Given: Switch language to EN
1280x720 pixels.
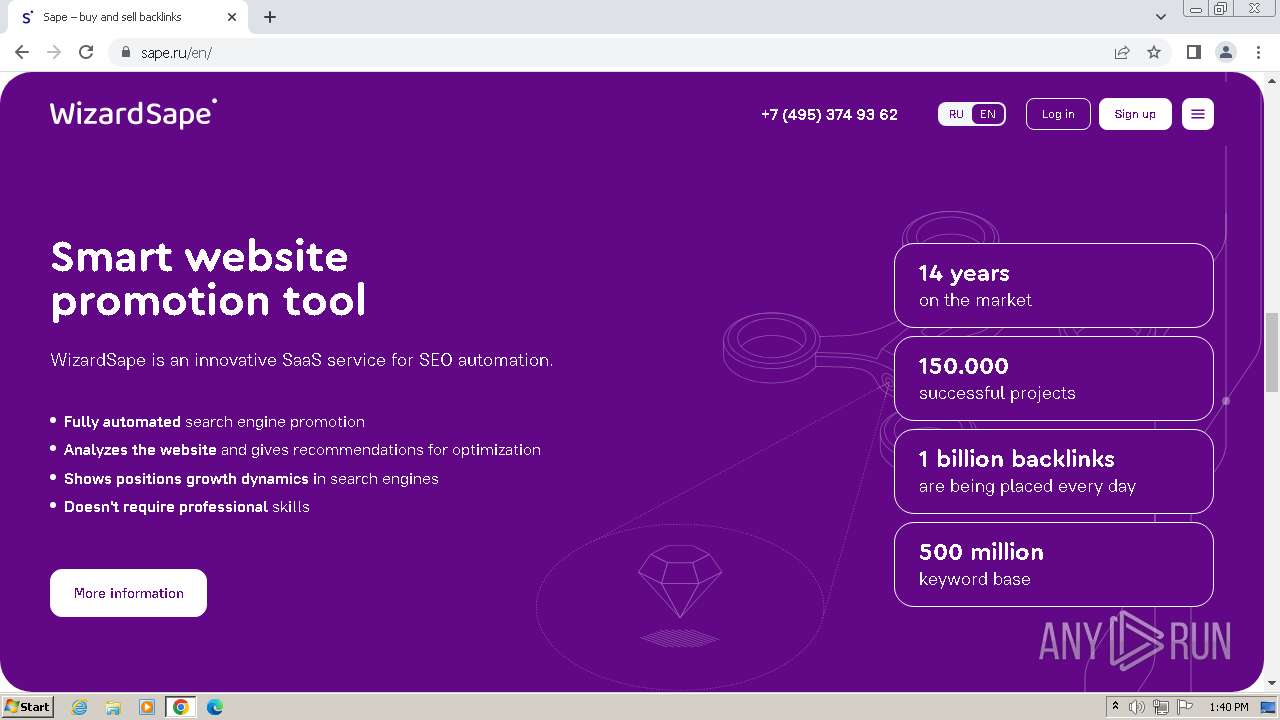Looking at the screenshot, I should [x=988, y=114].
